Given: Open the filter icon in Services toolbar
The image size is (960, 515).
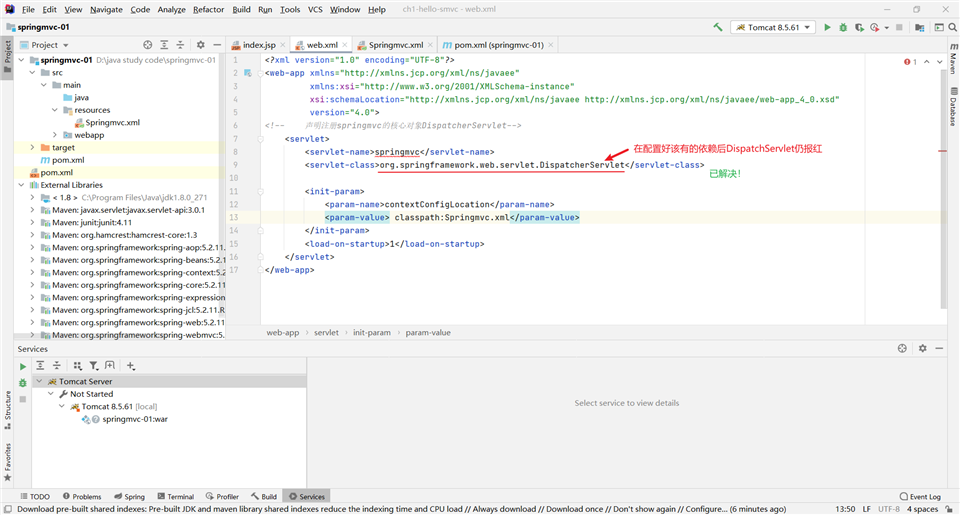Looking at the screenshot, I should click(x=94, y=366).
